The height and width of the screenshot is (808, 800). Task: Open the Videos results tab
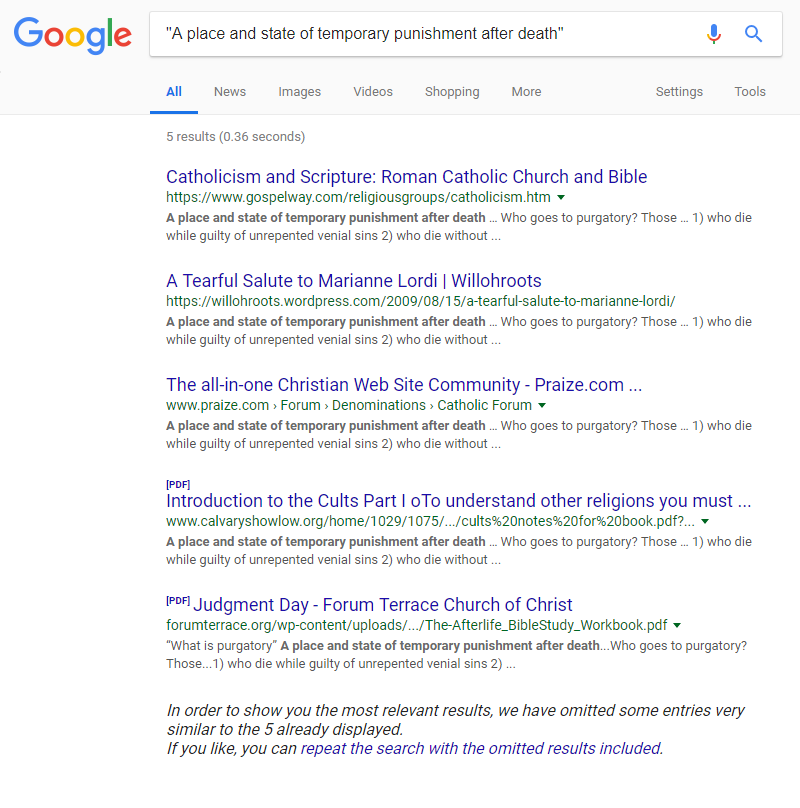372,92
